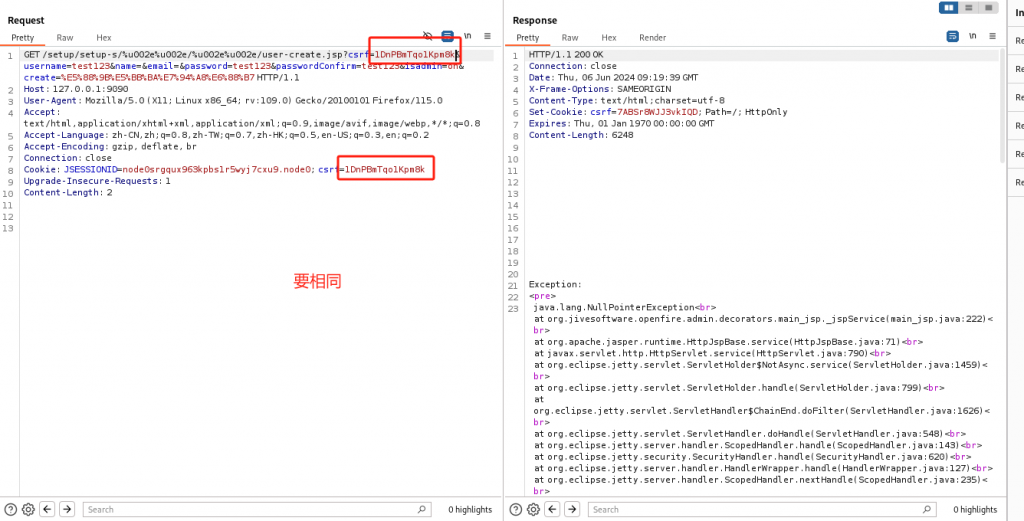
Task: Click the 'Accept-Language' header line
Action: [227, 135]
